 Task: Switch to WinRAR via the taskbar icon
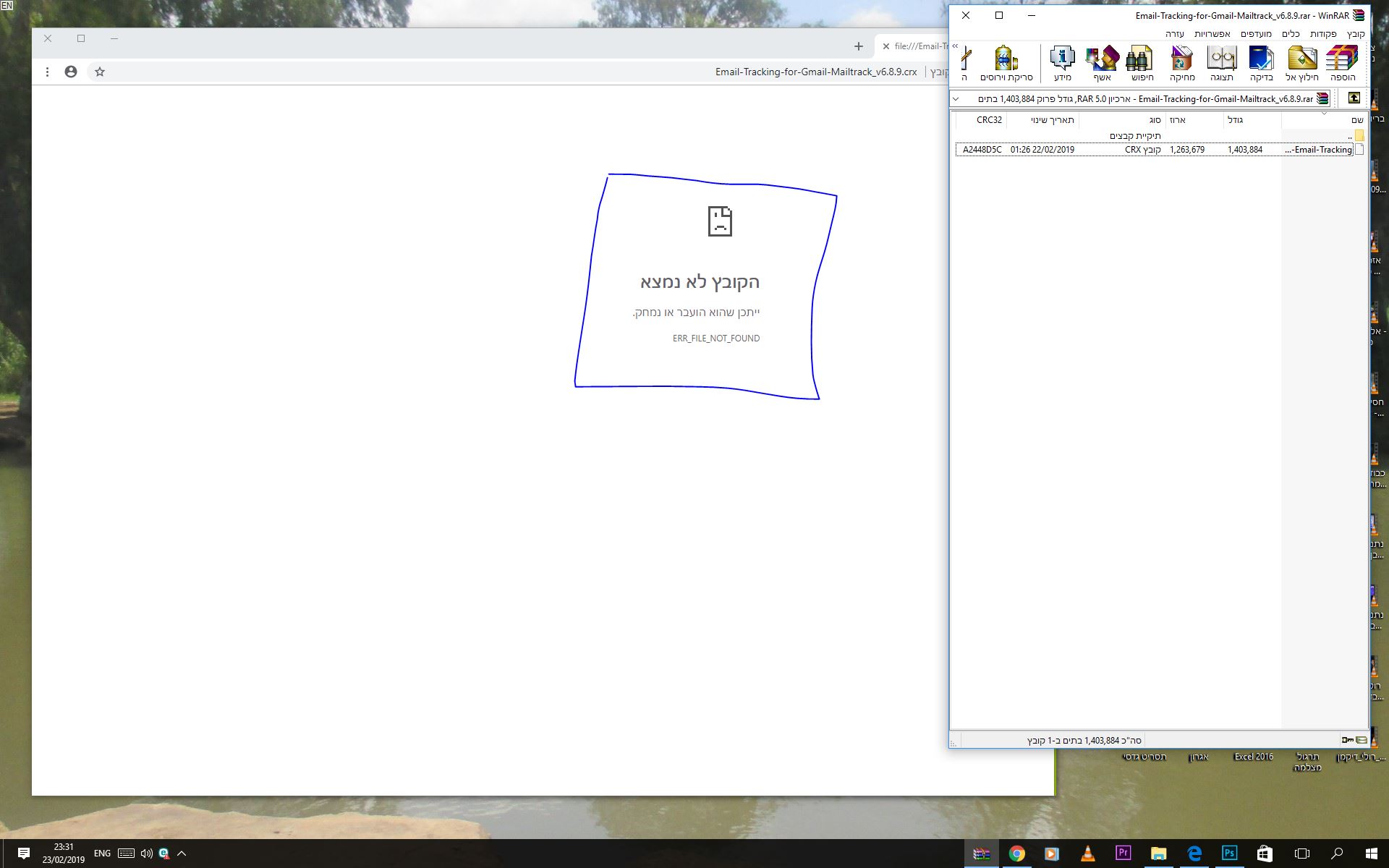pyautogui.click(x=981, y=854)
